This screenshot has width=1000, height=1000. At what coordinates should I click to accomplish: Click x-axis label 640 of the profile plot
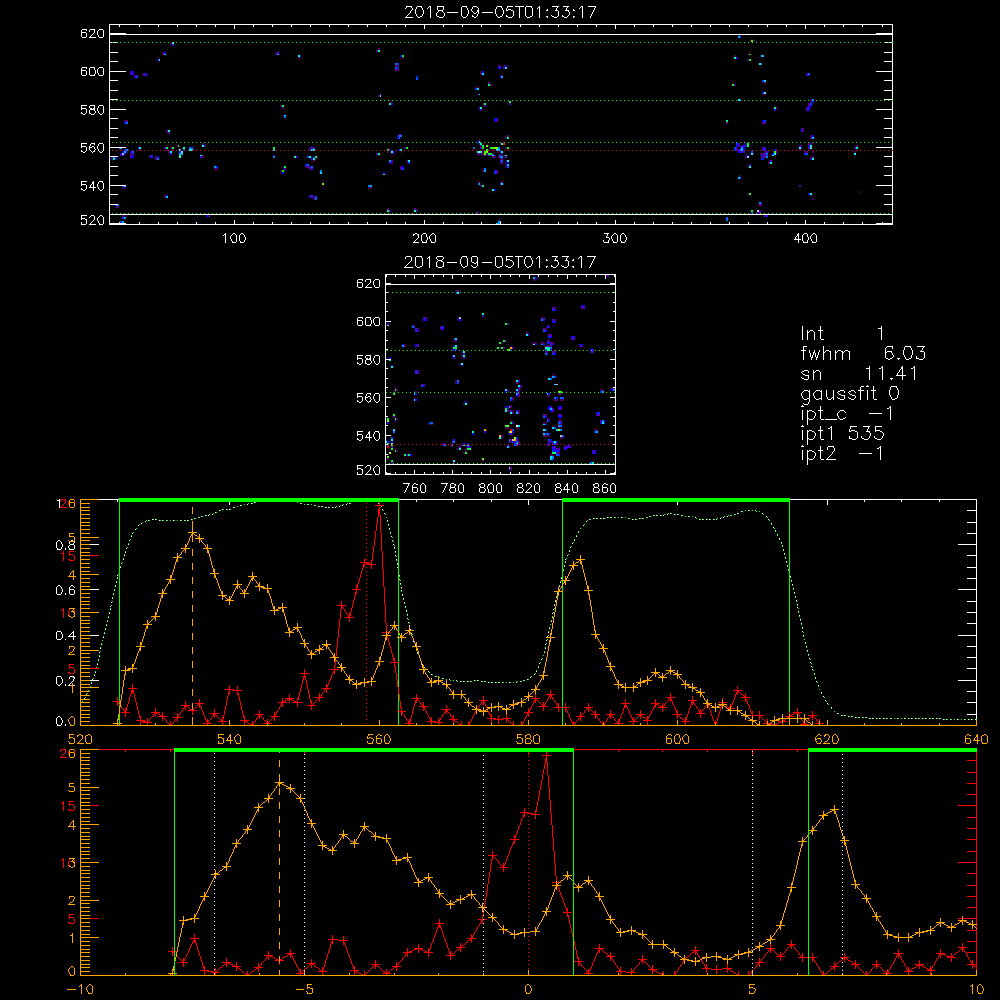(976, 739)
